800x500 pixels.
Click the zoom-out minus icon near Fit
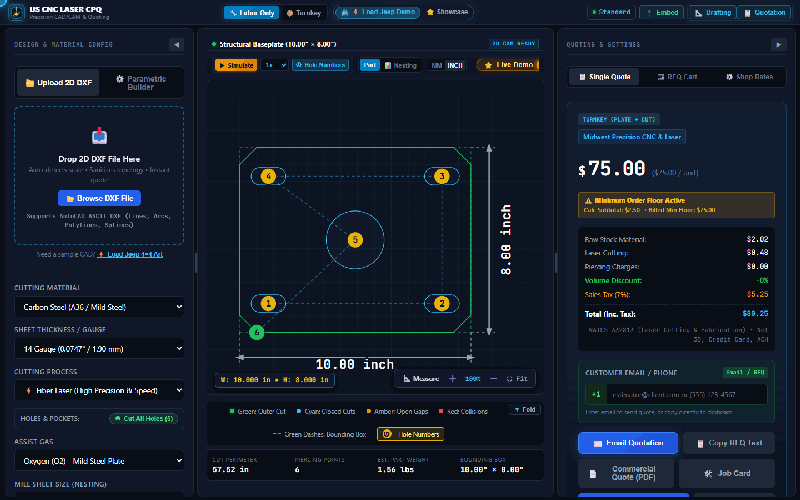493,379
